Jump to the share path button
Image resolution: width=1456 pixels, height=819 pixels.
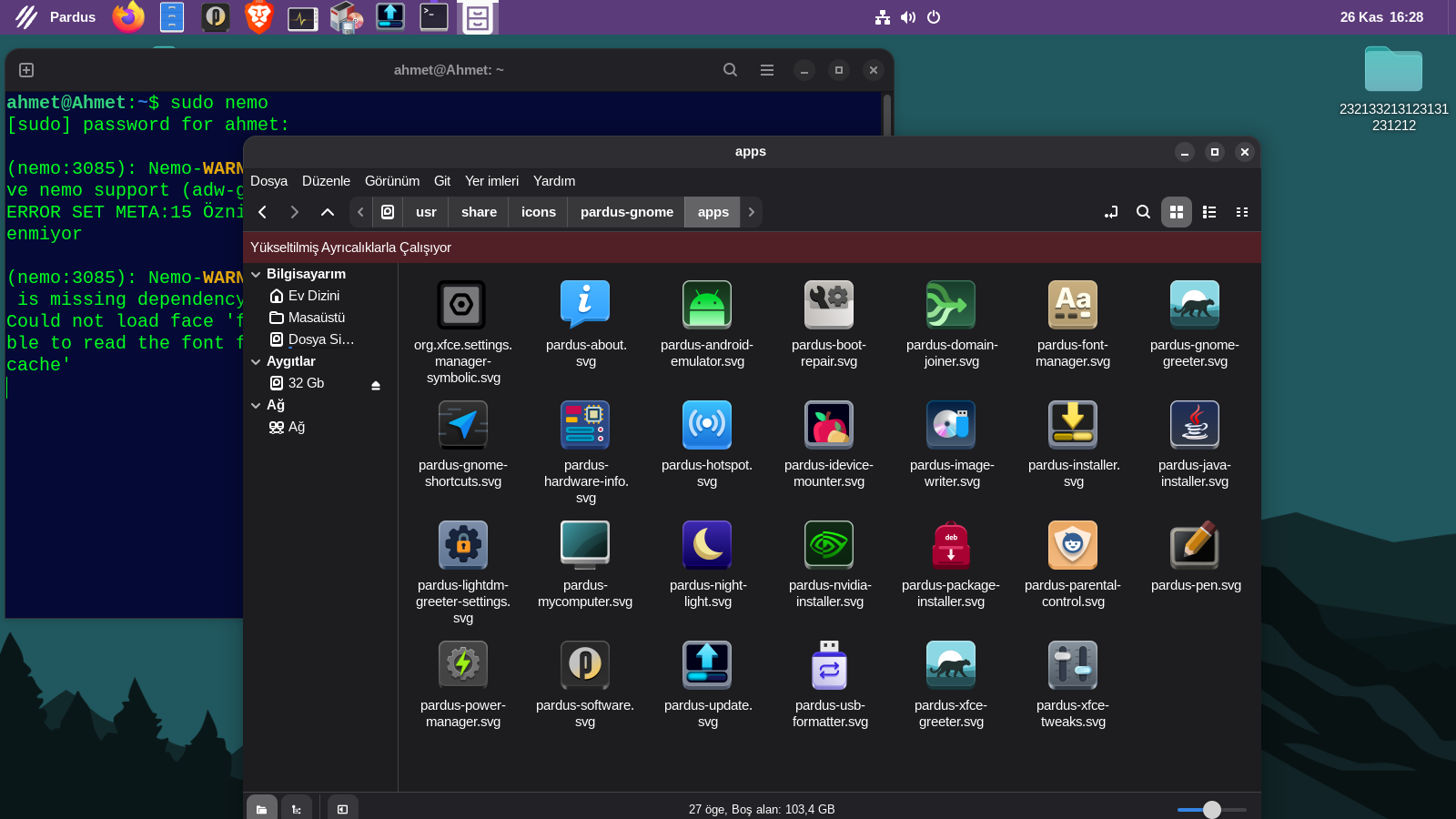[x=479, y=212]
